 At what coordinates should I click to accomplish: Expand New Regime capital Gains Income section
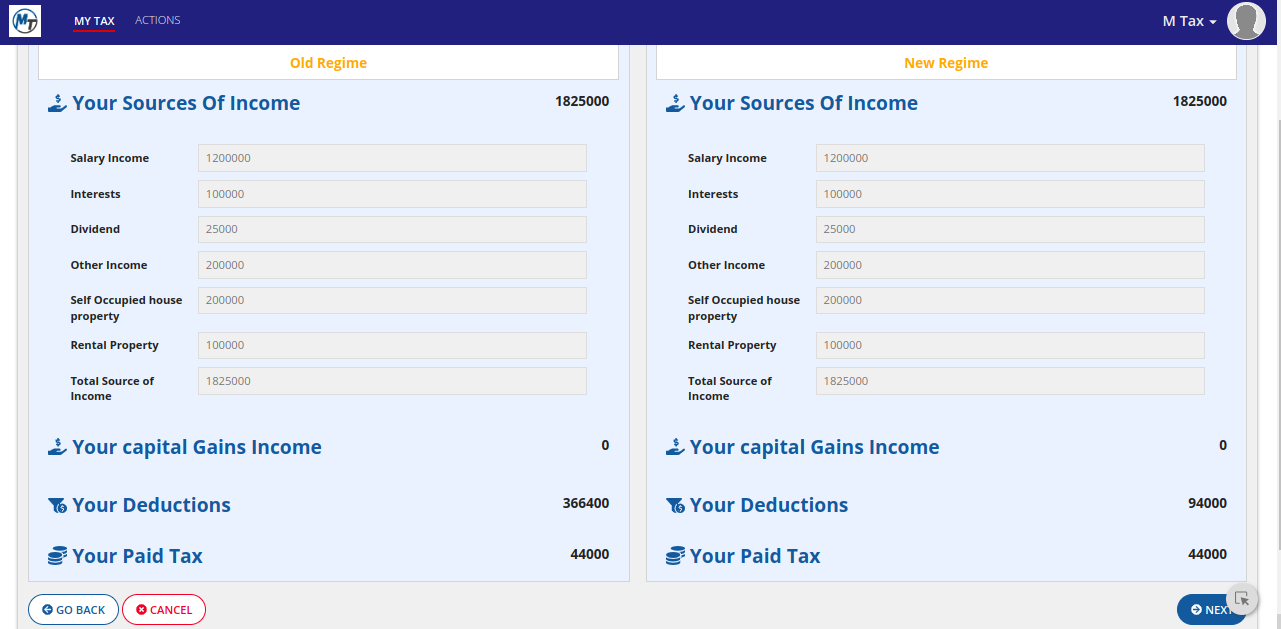pos(814,447)
